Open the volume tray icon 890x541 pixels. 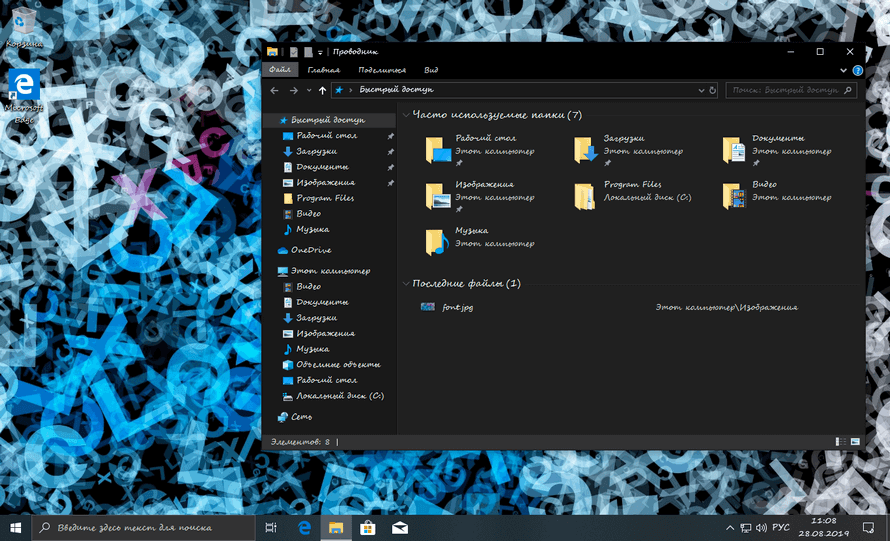pos(761,529)
